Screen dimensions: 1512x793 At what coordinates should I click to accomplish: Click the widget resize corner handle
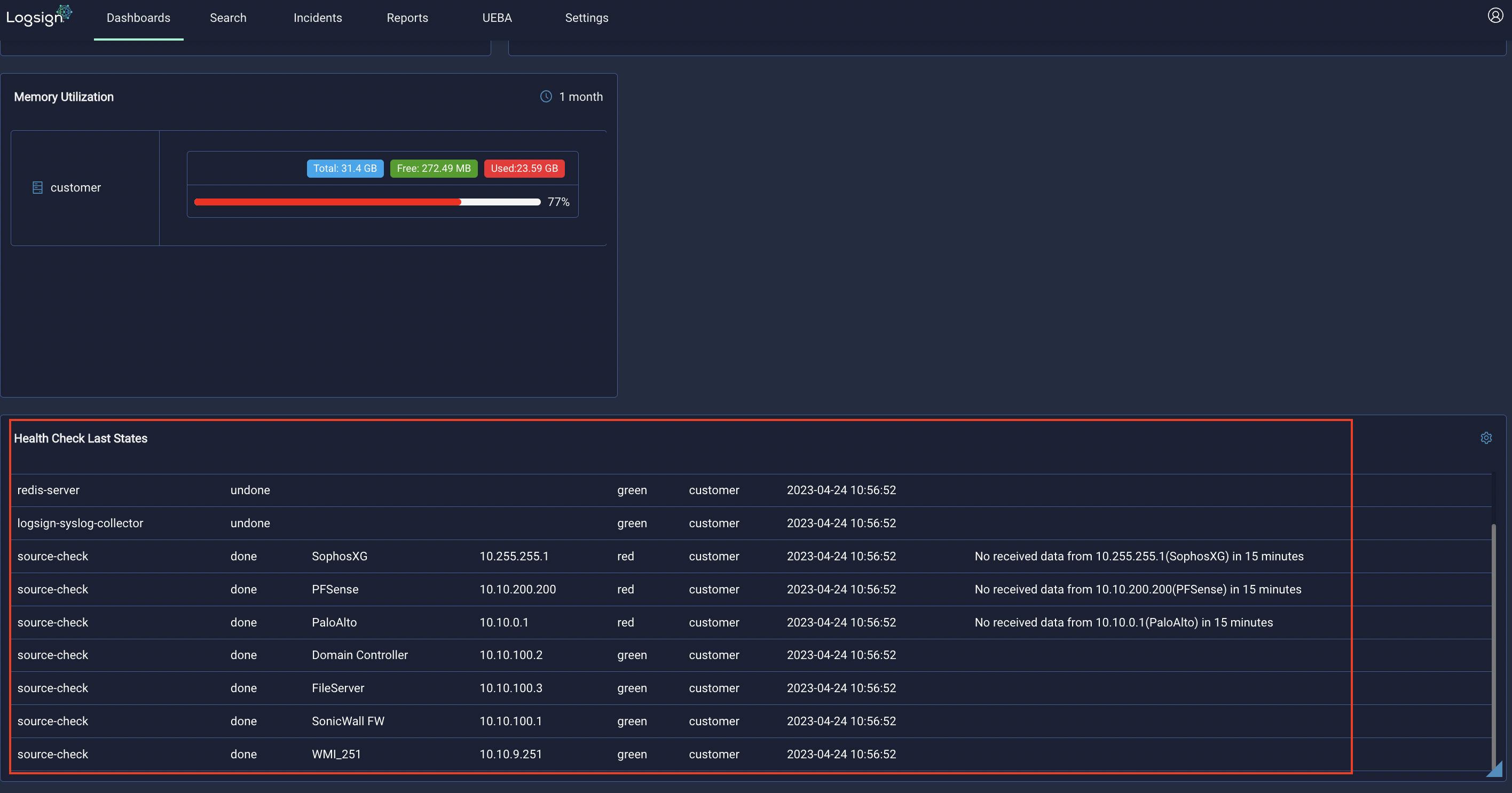(1494, 769)
